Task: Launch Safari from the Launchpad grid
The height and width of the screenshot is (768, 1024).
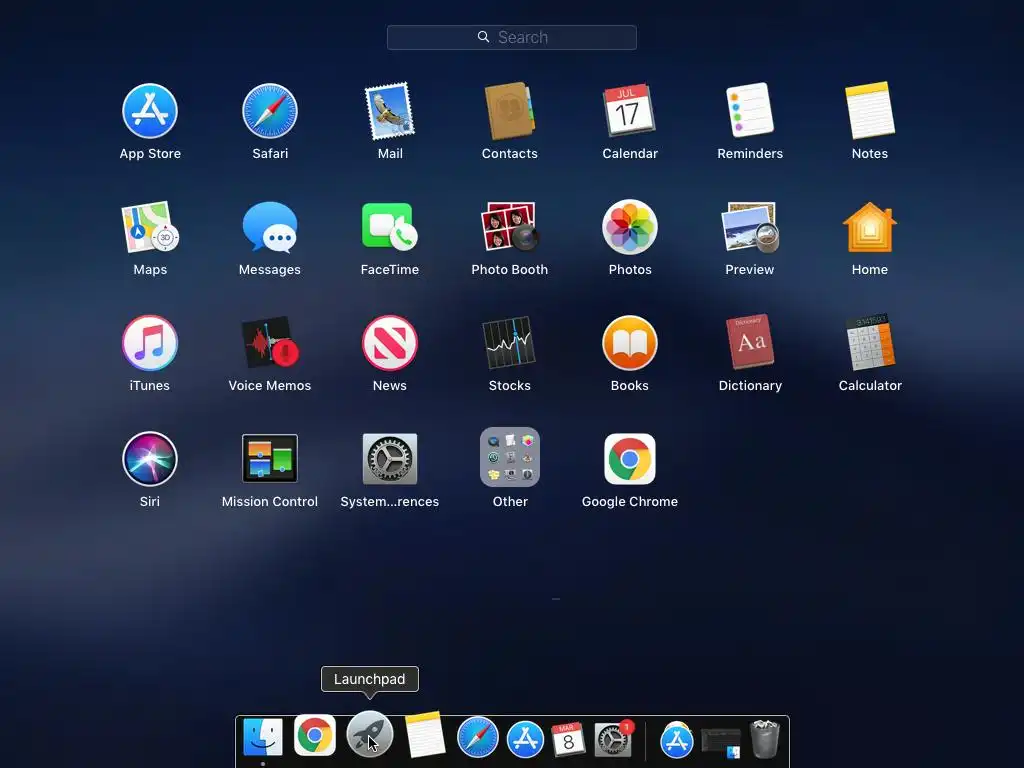Action: pos(270,111)
